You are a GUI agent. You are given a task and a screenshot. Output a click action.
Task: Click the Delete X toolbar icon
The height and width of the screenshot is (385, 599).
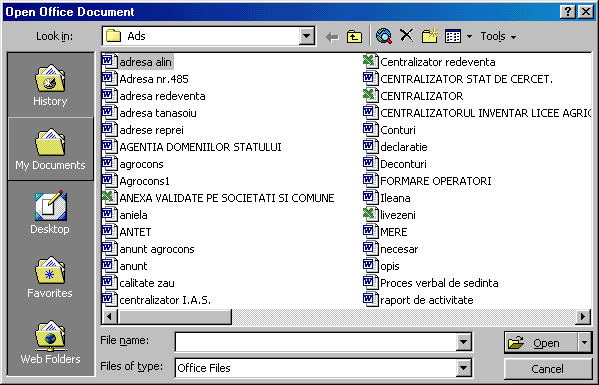[406, 36]
